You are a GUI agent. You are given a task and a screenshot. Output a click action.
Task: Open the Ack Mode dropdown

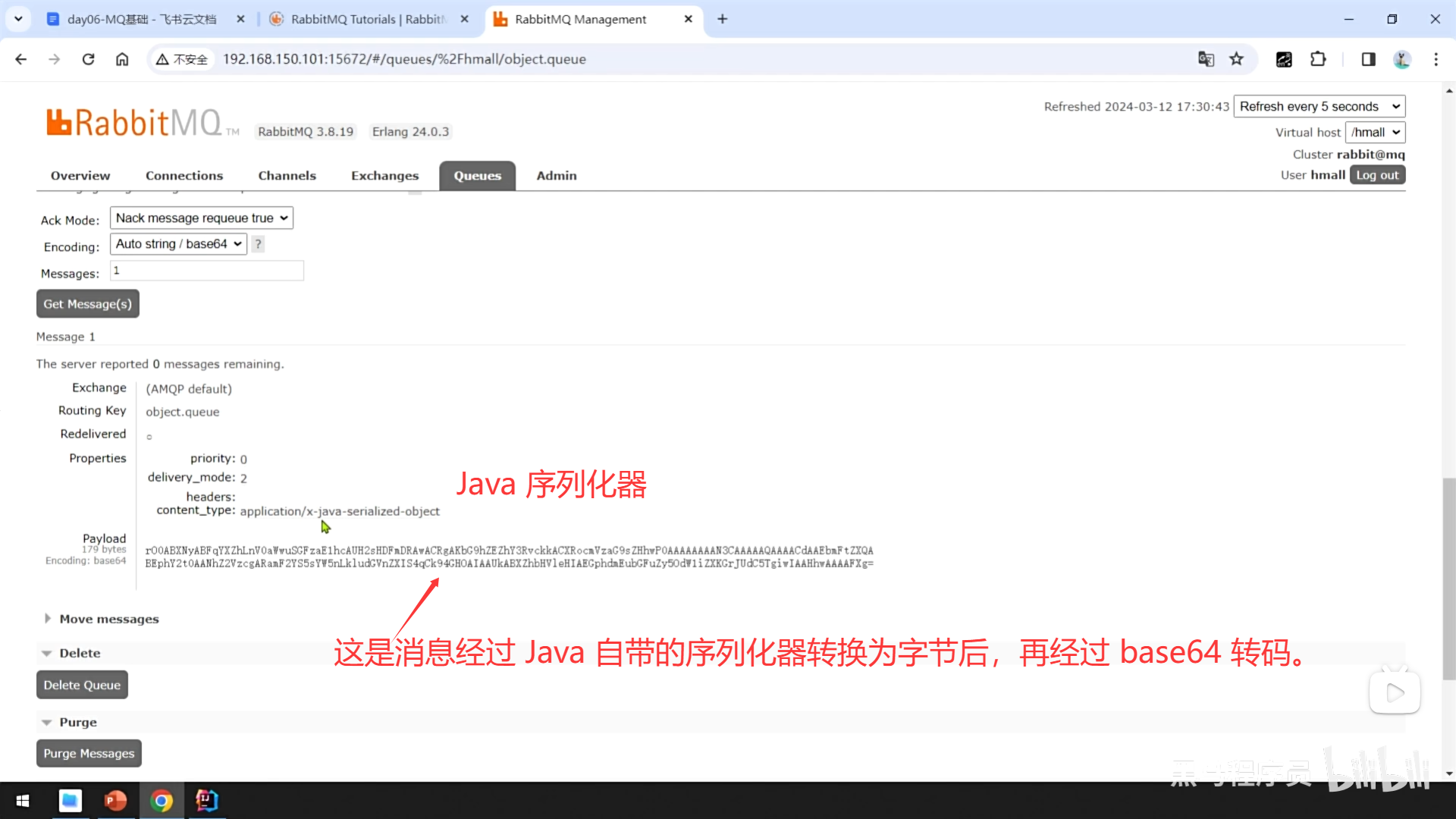pos(202,218)
